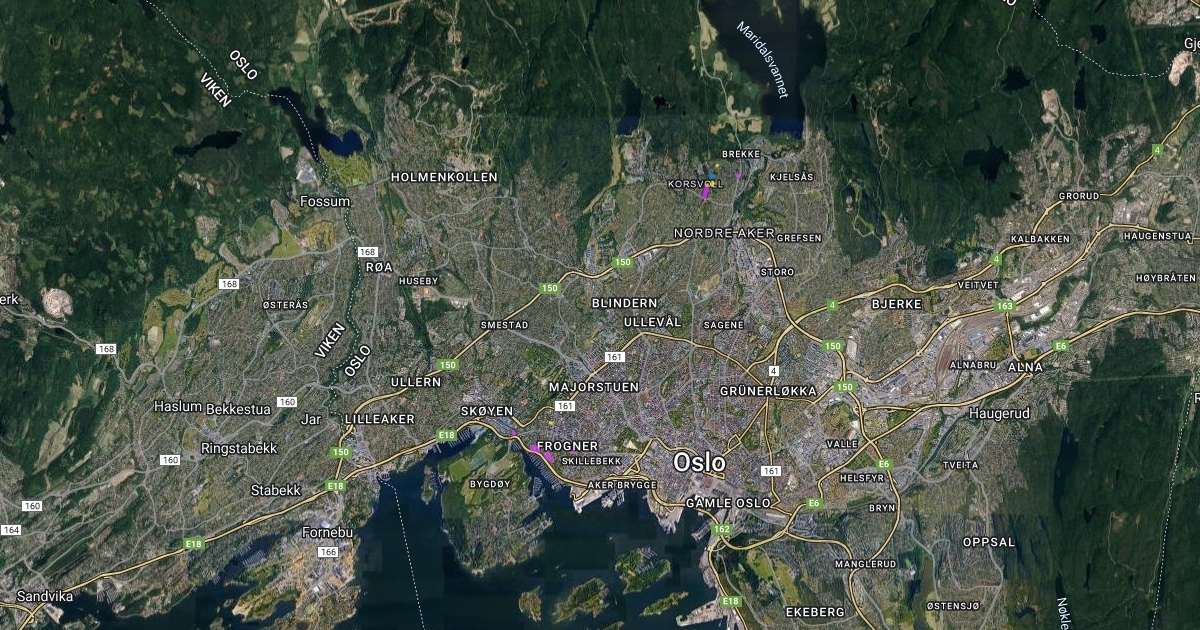Select the Nordre Aker district label
Image resolution: width=1200 pixels, height=630 pixels.
click(725, 233)
